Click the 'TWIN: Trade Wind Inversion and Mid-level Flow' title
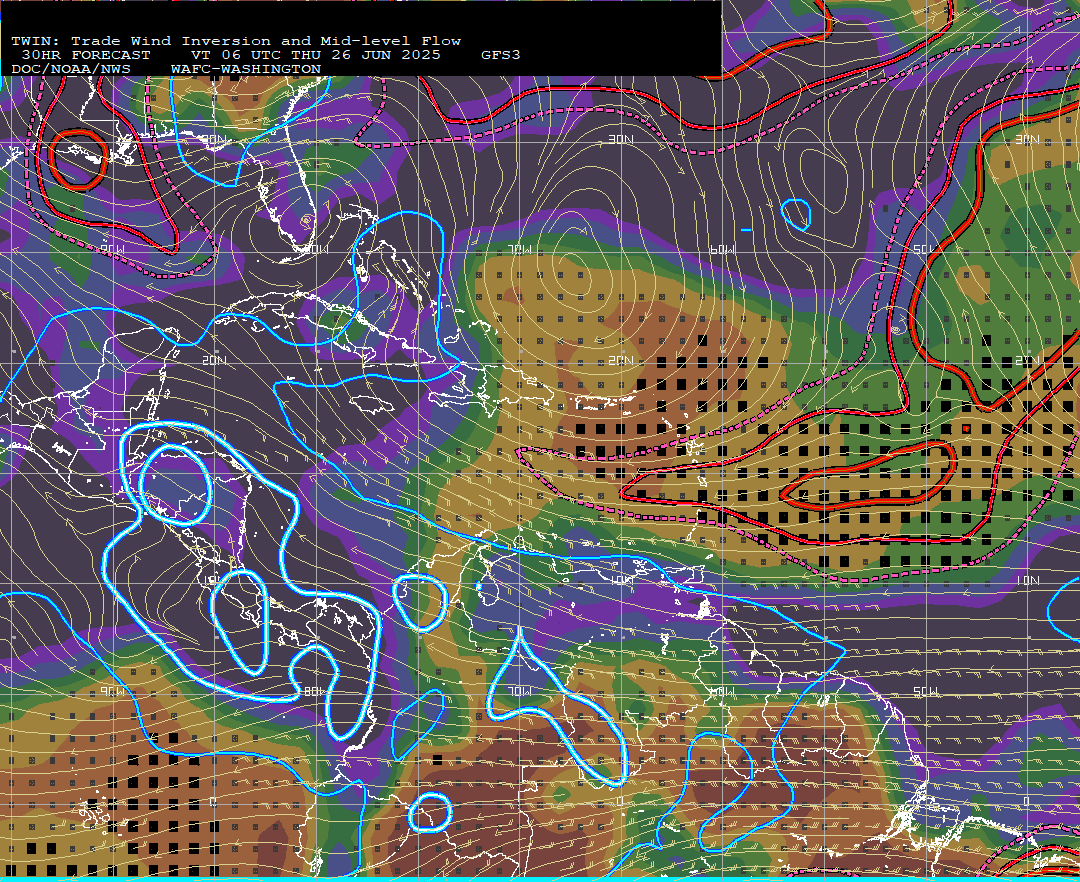This screenshot has width=1080, height=882. [x=236, y=41]
